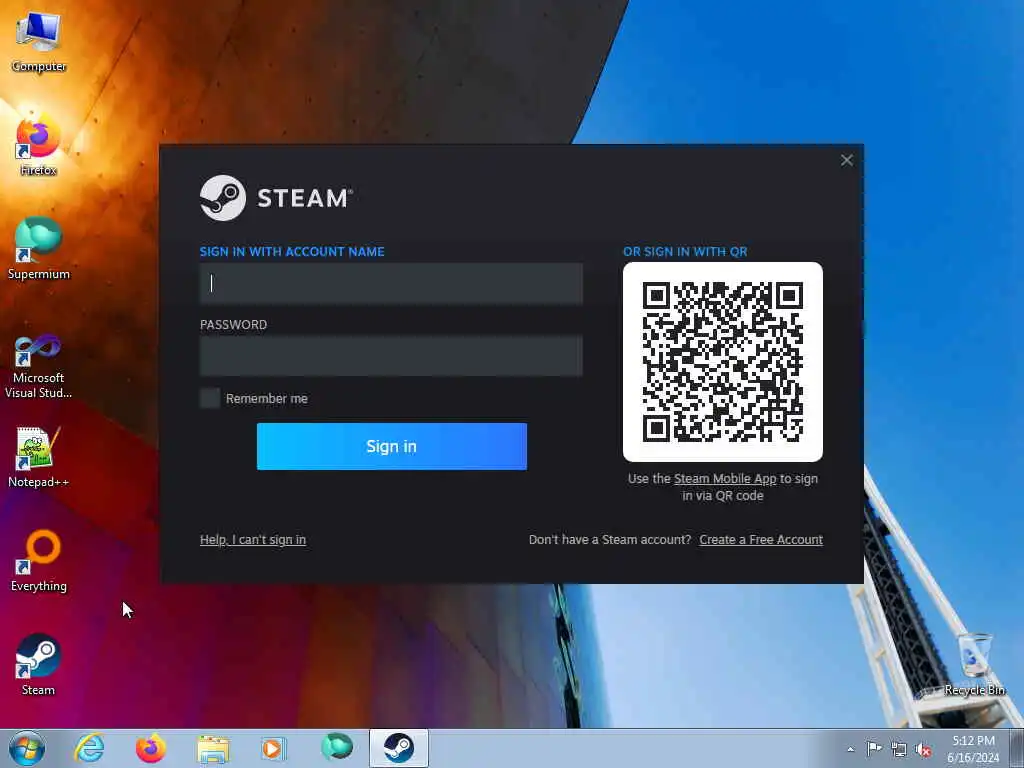
Task: Select the Steam desktop shortcut
Action: [x=39, y=665]
